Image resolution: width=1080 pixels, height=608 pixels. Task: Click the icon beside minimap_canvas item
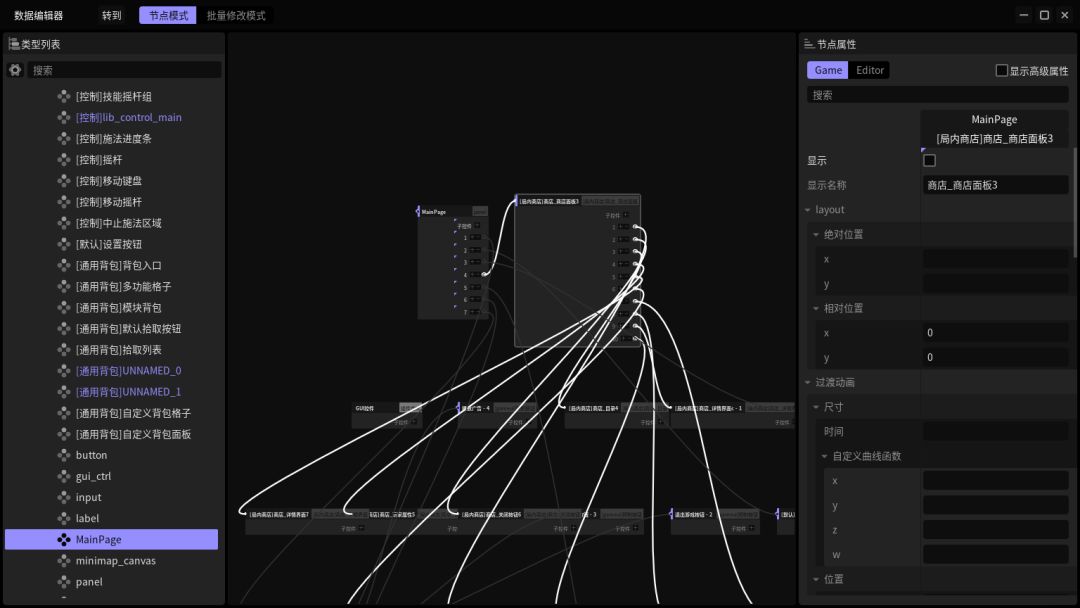pyautogui.click(x=64, y=560)
